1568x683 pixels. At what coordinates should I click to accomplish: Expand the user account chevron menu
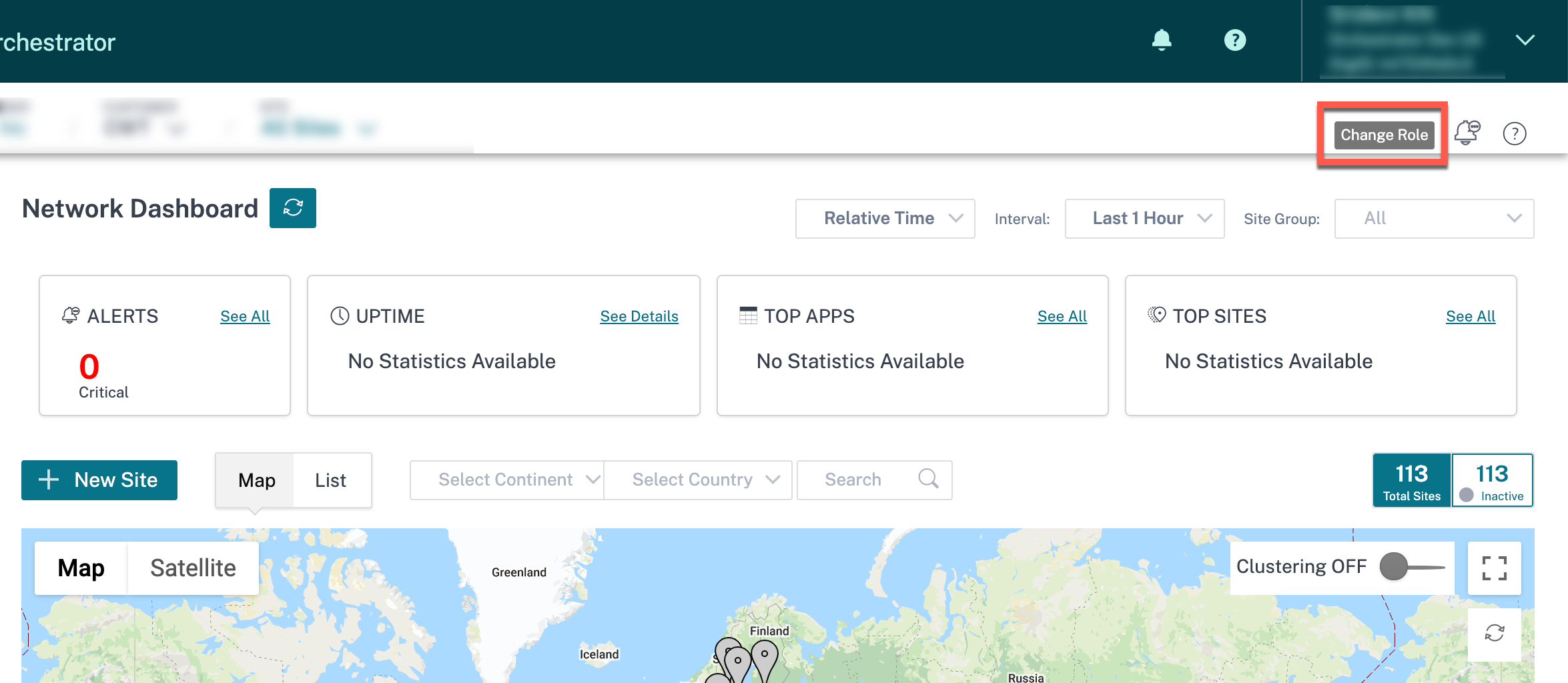pyautogui.click(x=1525, y=40)
